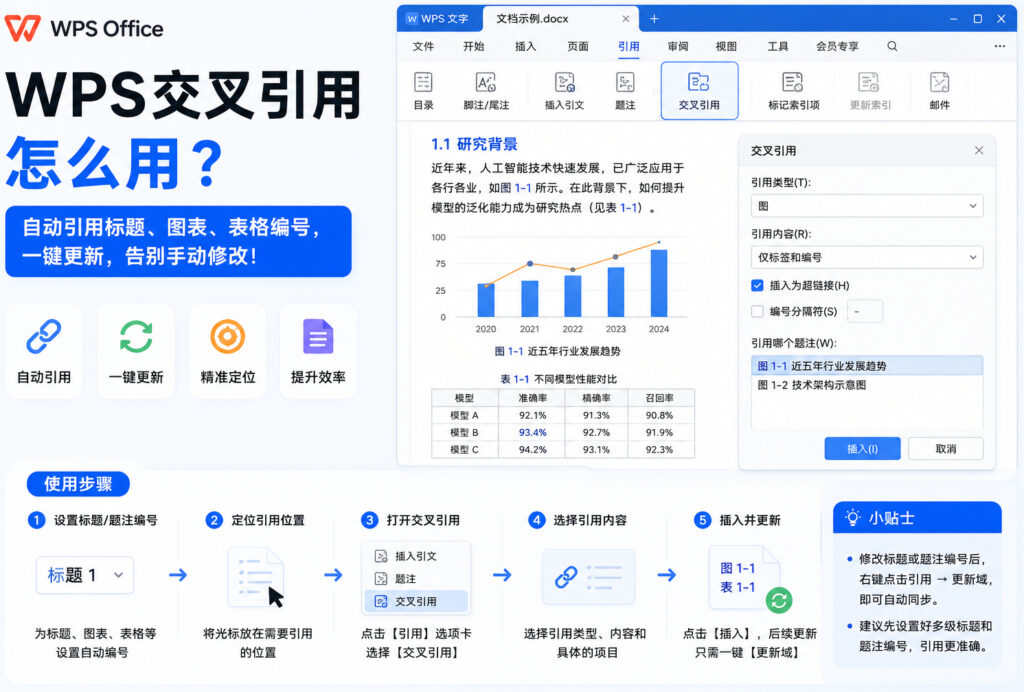Click 图 1-1 text in step 5 document
Image resolution: width=1024 pixels, height=692 pixels.
point(737,568)
